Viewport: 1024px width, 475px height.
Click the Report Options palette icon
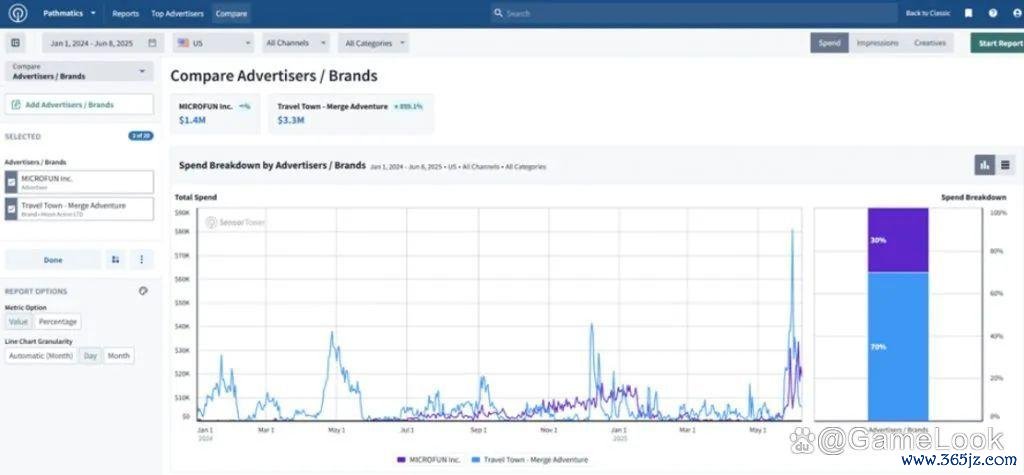coord(143,291)
